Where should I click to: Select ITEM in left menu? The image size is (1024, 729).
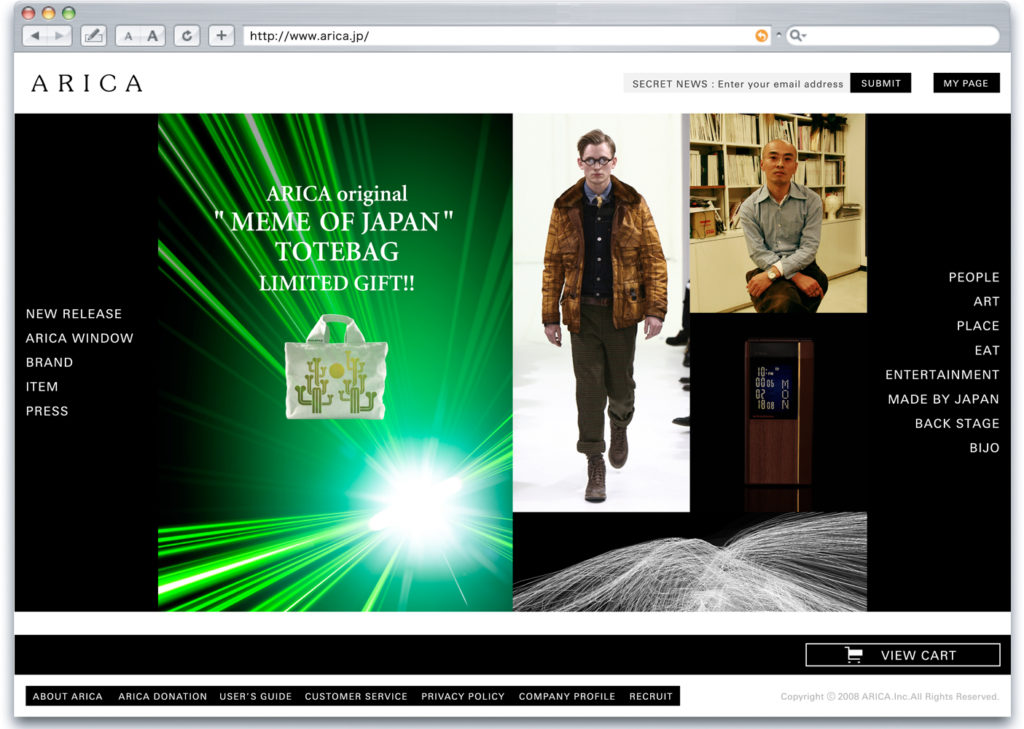pos(42,387)
